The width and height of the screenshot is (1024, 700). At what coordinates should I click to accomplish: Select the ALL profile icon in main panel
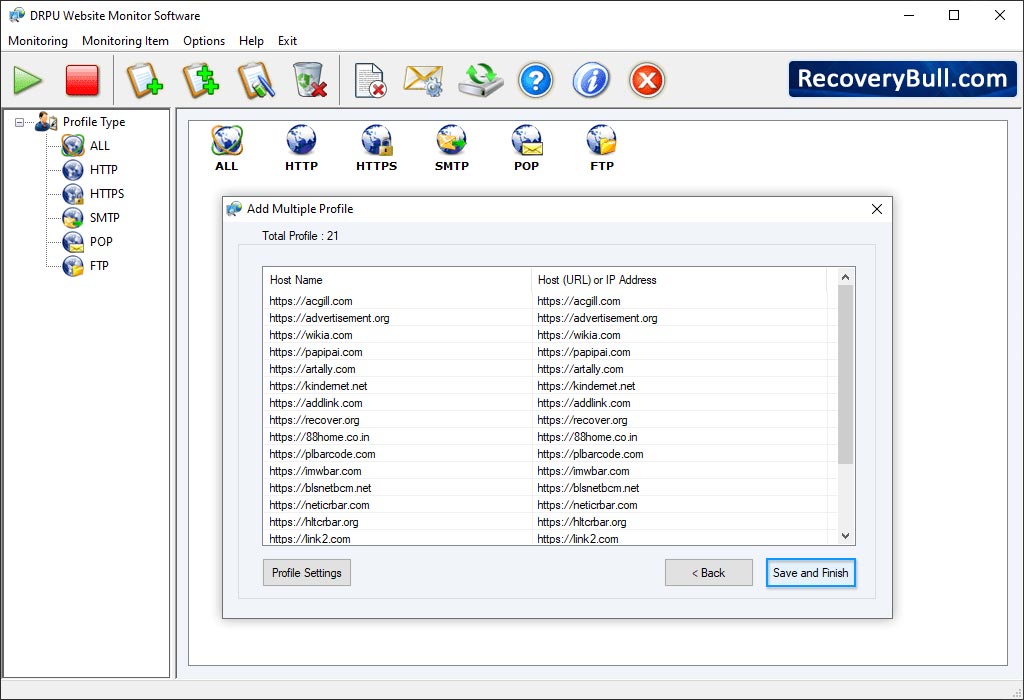227,148
